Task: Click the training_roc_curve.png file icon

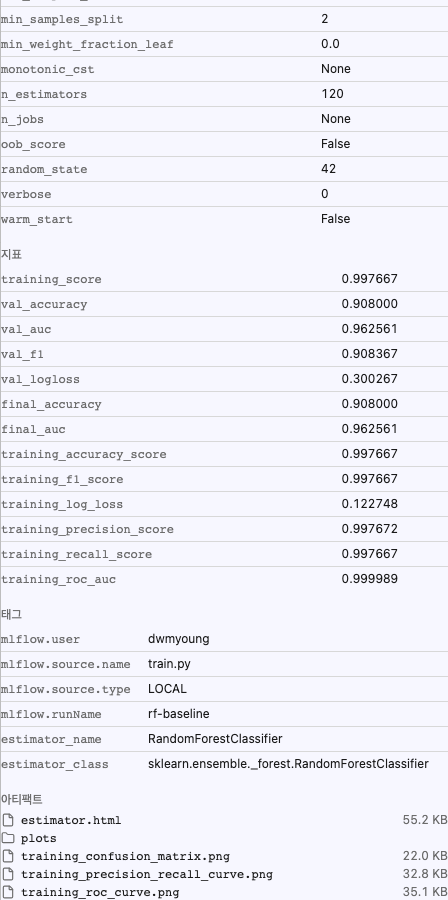Action: point(8,892)
